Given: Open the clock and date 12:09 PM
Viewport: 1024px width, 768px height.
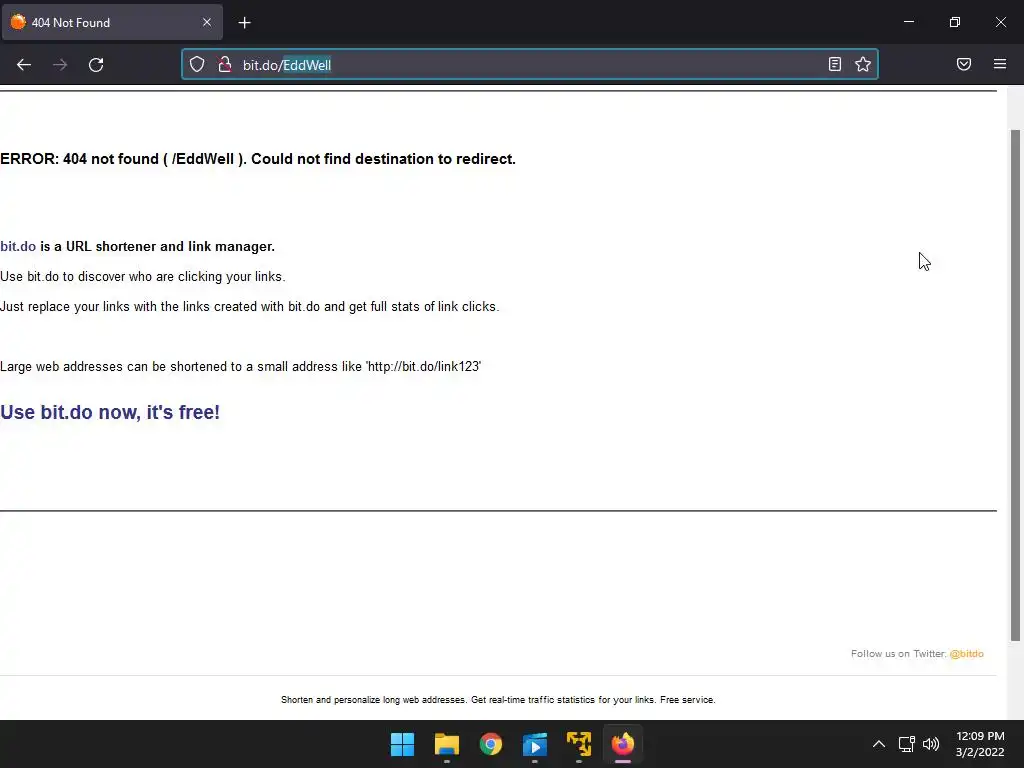Looking at the screenshot, I should pos(980,744).
